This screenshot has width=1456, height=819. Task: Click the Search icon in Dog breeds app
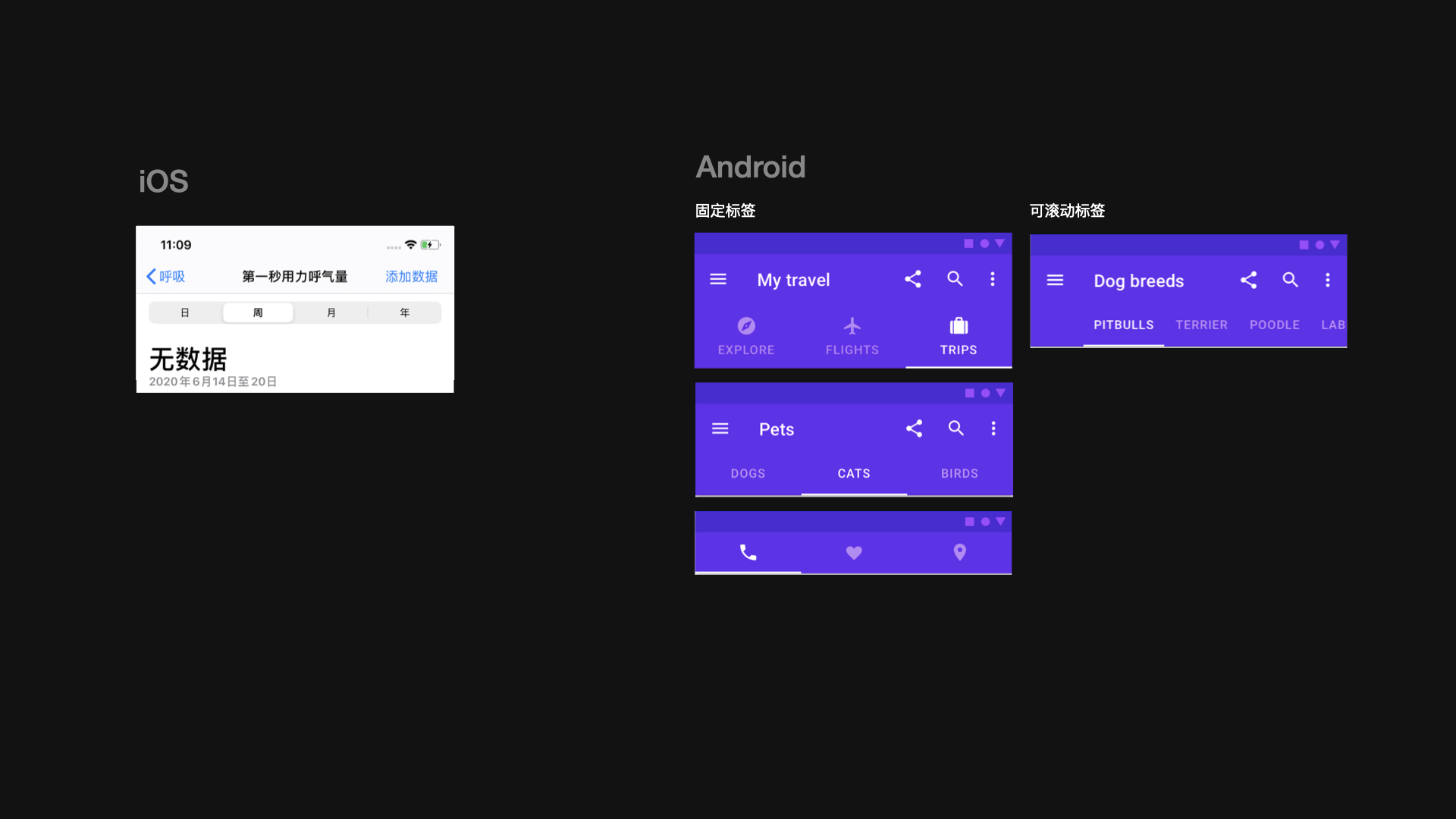(1290, 280)
